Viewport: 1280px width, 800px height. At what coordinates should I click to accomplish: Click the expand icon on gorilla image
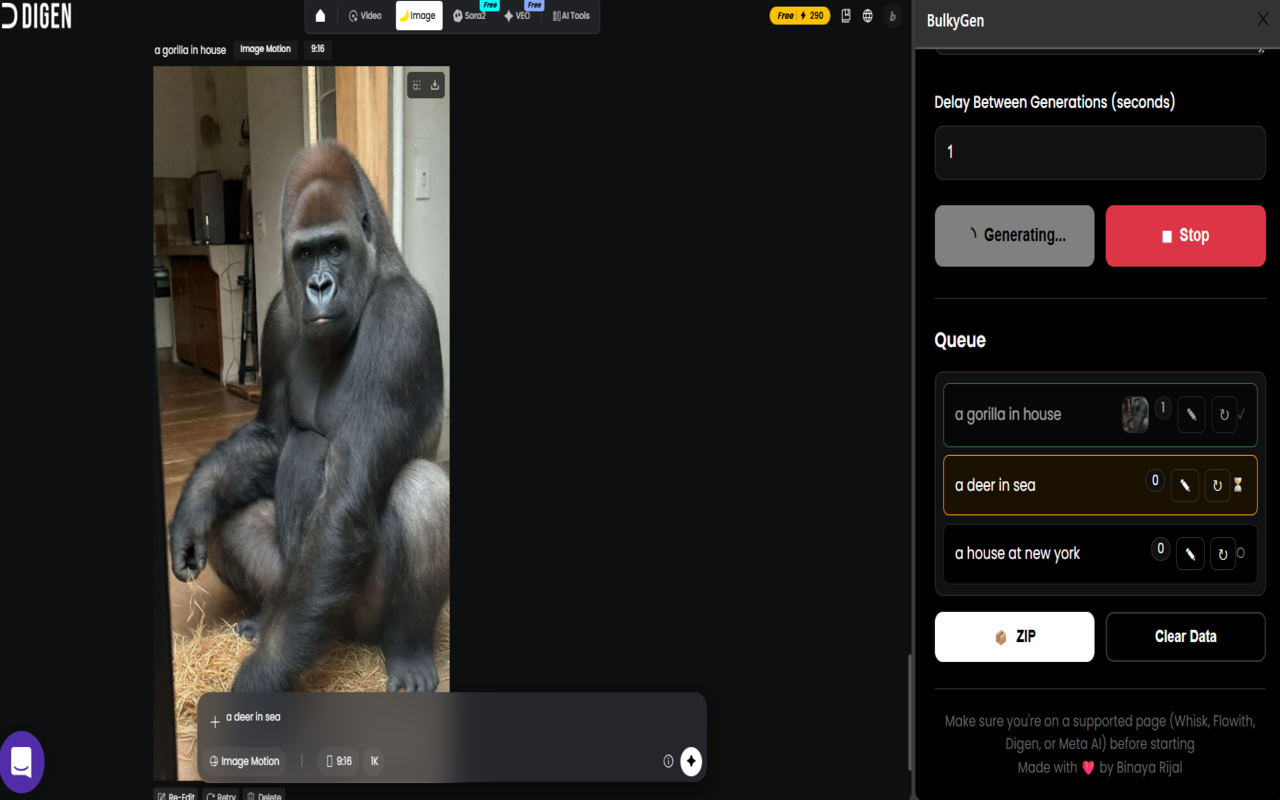[x=417, y=86]
